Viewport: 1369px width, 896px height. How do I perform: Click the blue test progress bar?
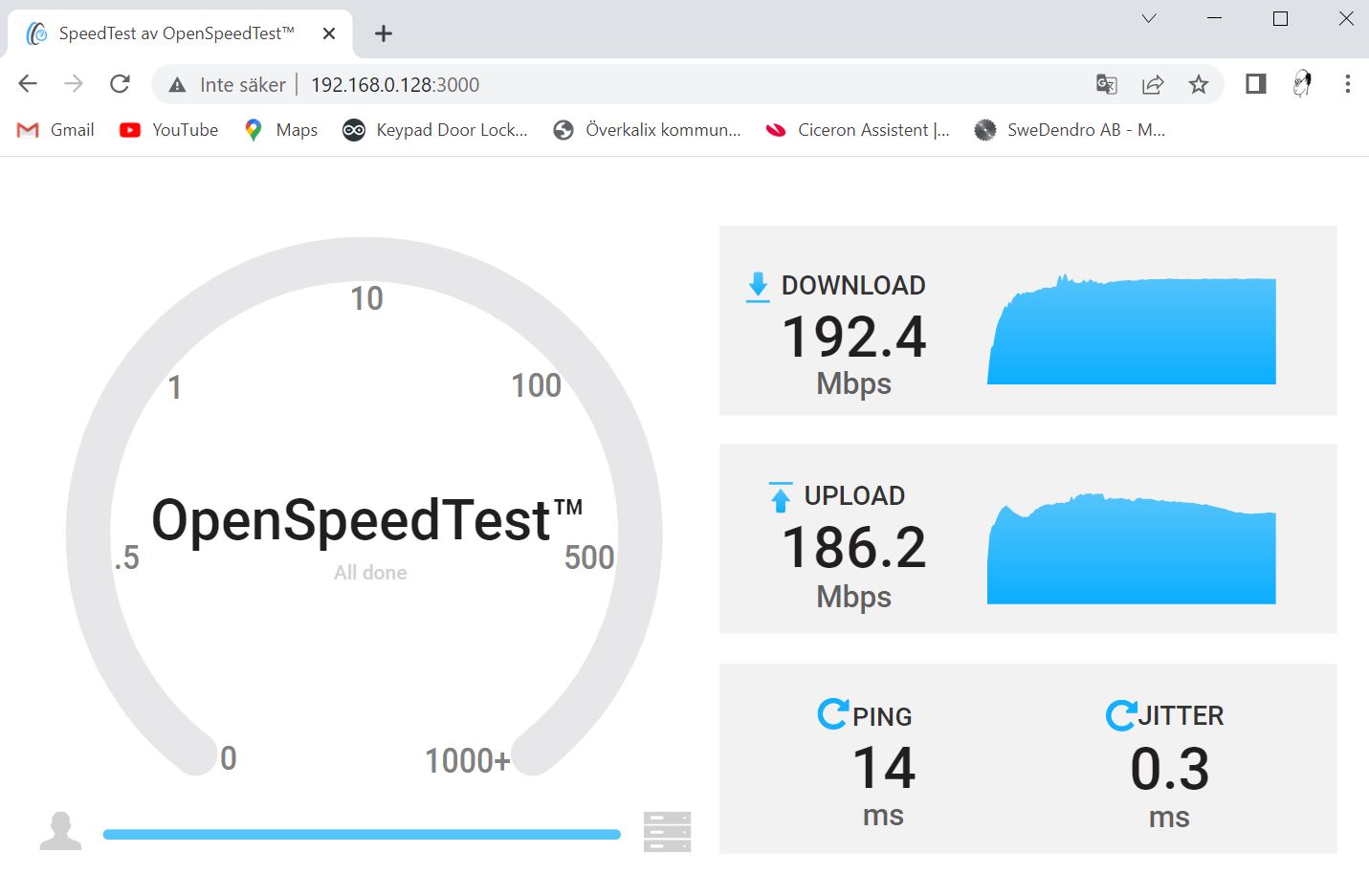(362, 834)
